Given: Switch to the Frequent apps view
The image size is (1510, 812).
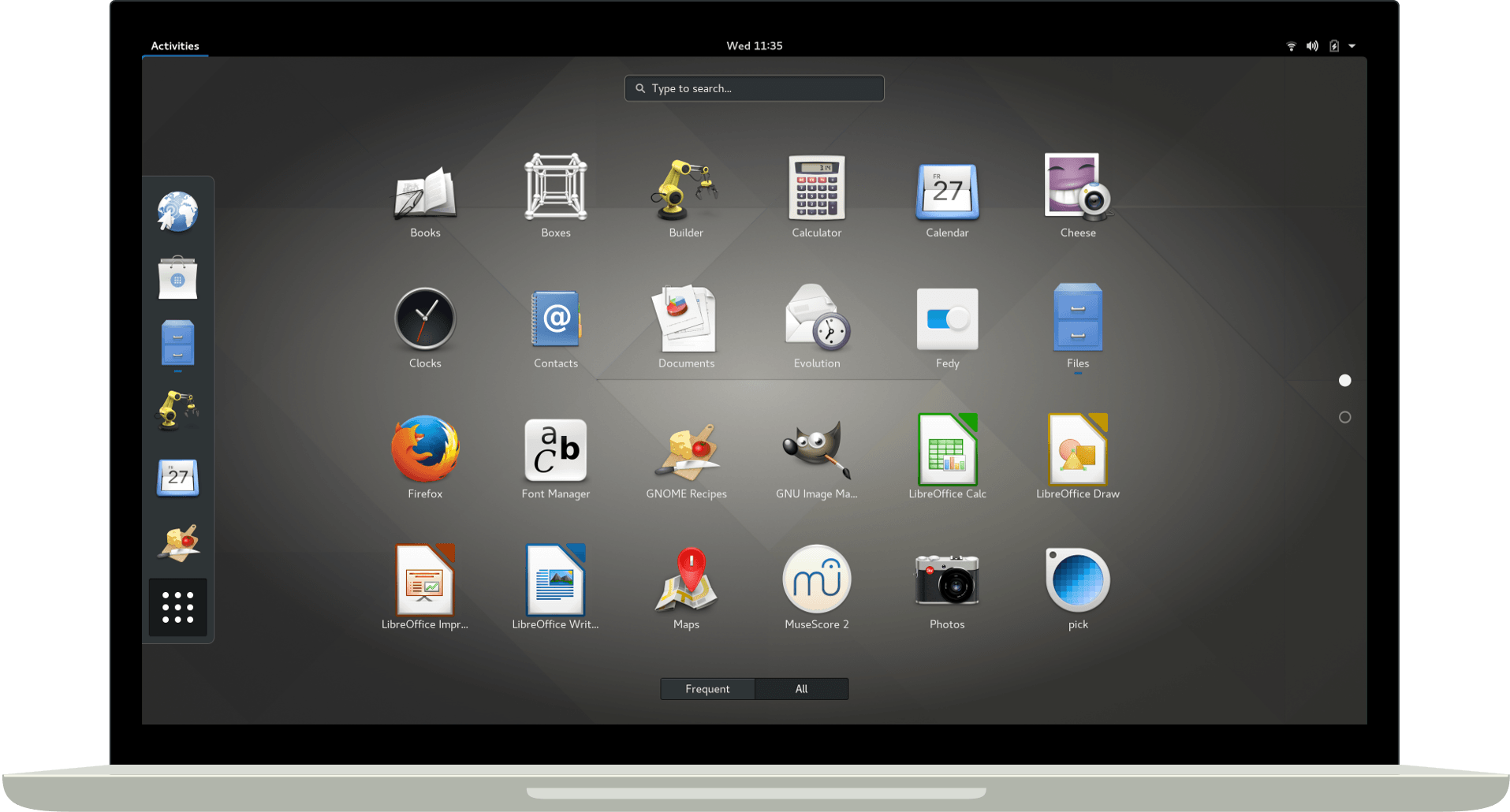Looking at the screenshot, I should (x=707, y=688).
